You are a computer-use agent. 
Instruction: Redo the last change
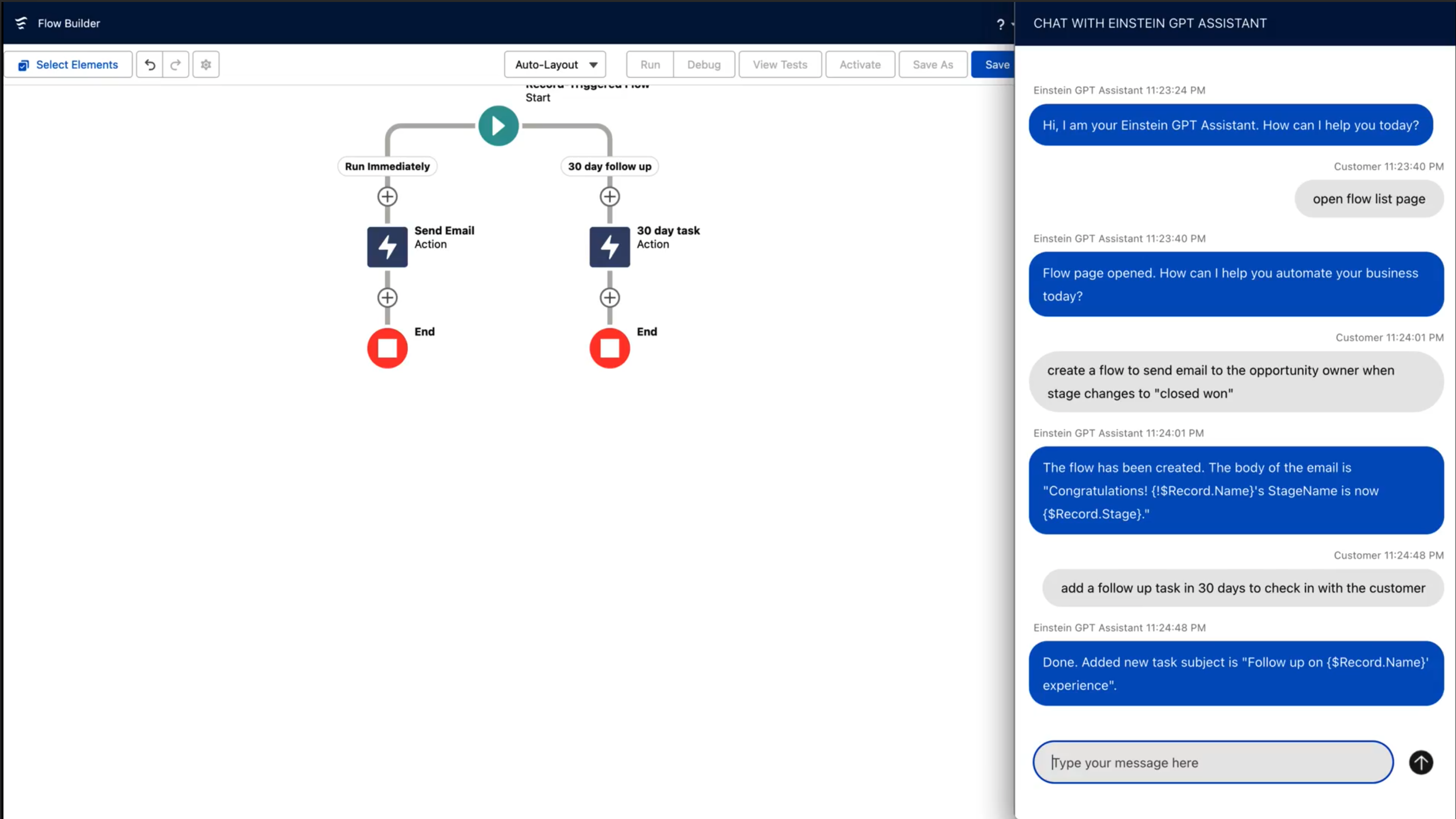point(176,64)
